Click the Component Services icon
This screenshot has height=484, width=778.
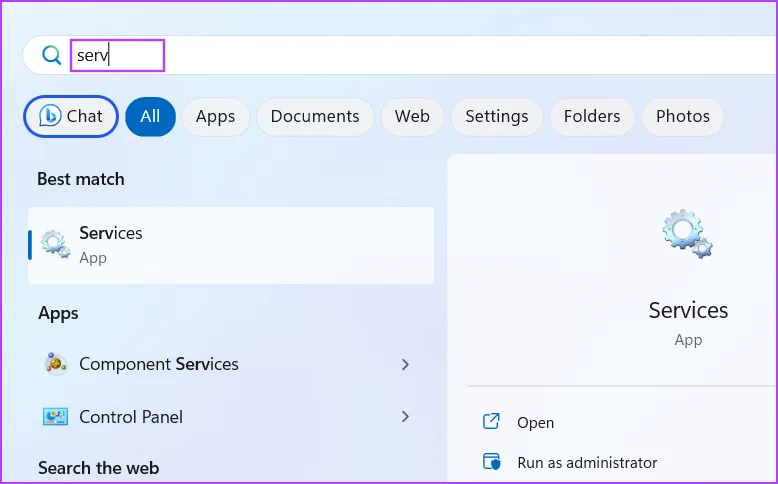pyautogui.click(x=56, y=364)
